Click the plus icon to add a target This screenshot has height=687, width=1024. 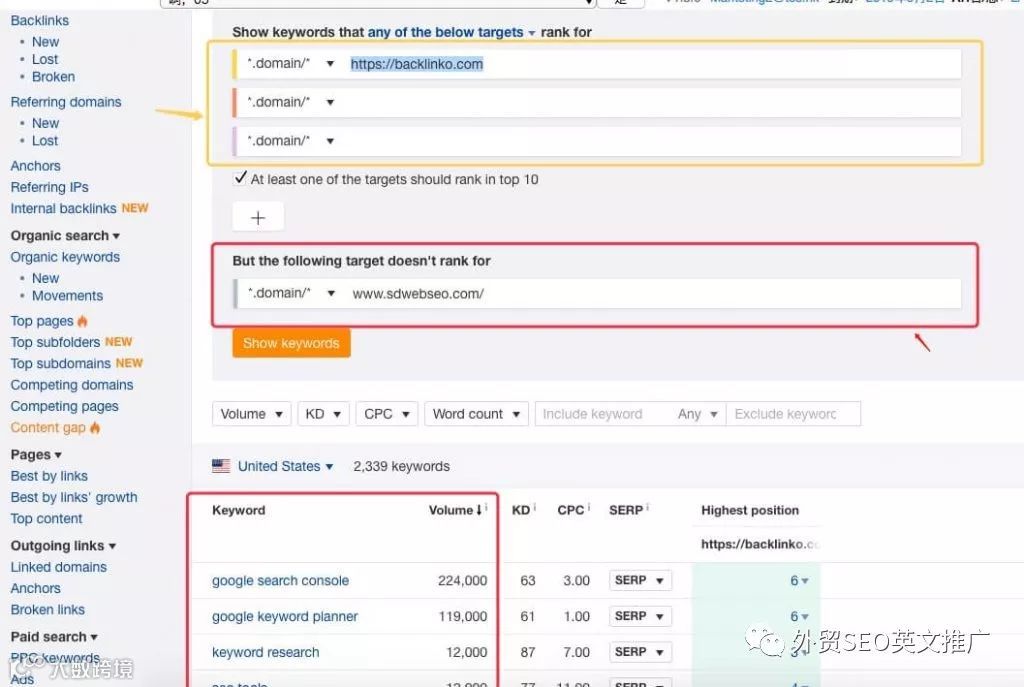258,217
